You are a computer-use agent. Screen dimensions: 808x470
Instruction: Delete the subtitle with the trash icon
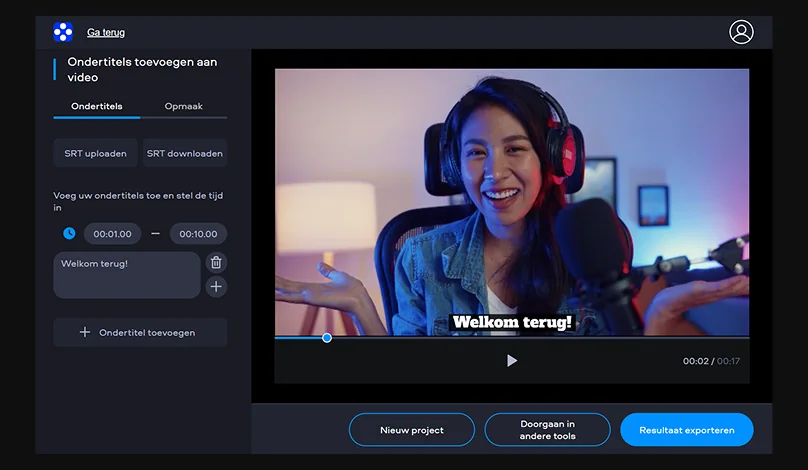coord(216,262)
